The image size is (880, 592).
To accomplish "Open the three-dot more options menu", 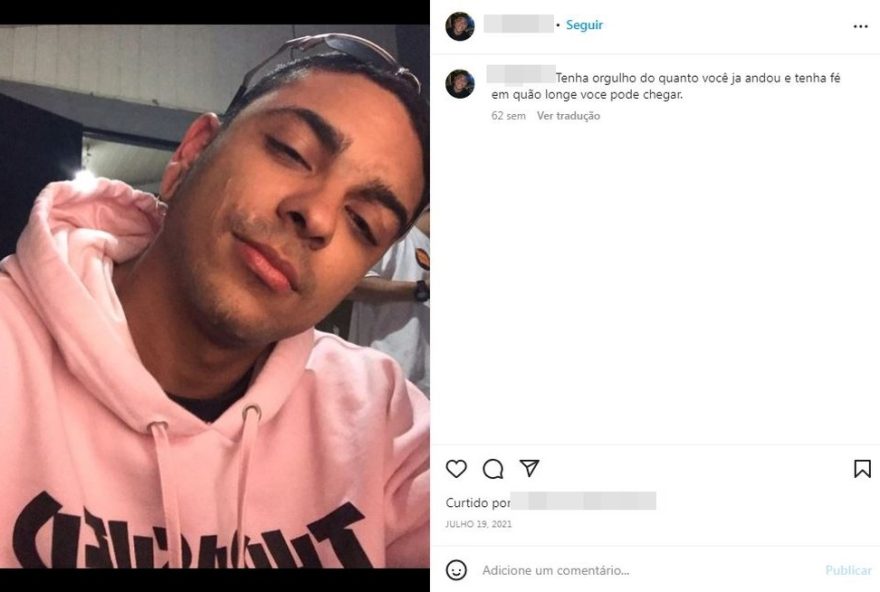I will [x=860, y=26].
